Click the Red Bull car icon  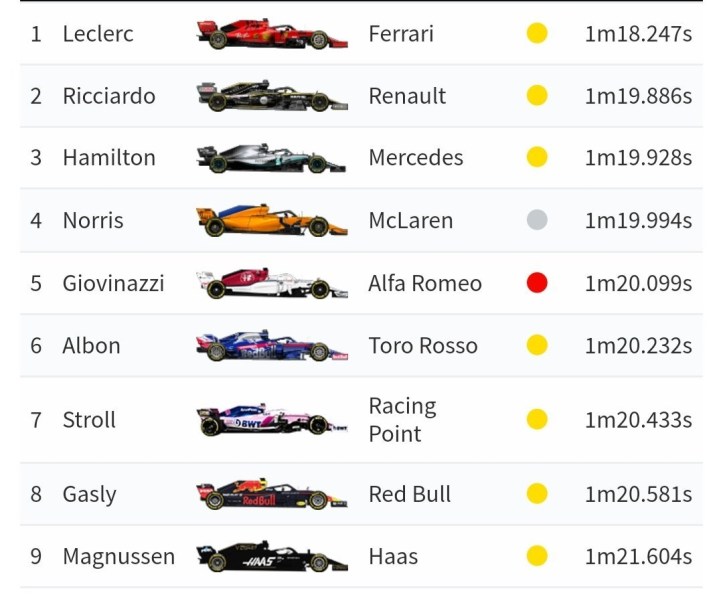[x=271, y=494]
